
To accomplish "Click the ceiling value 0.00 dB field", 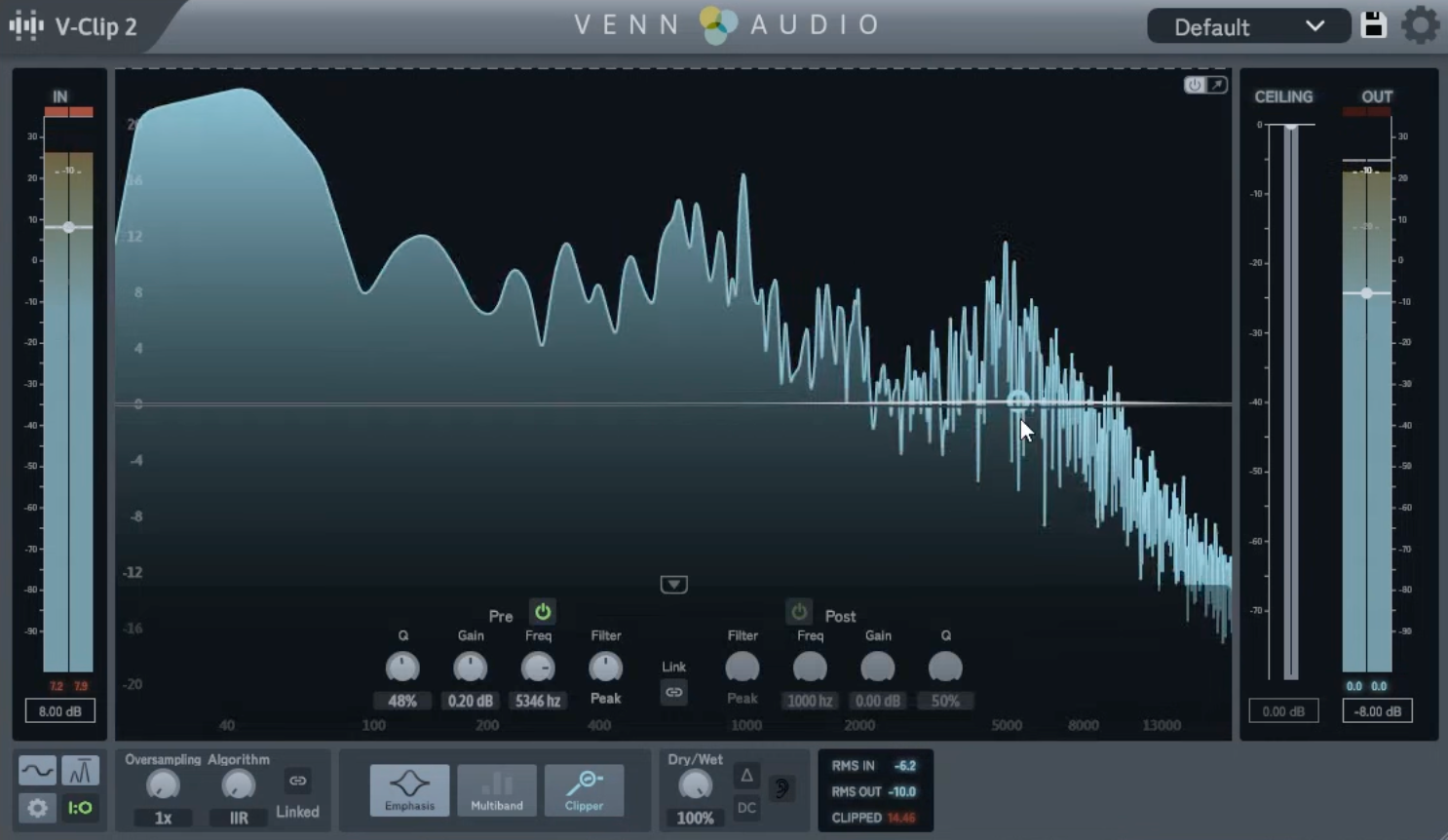I will pos(1283,711).
